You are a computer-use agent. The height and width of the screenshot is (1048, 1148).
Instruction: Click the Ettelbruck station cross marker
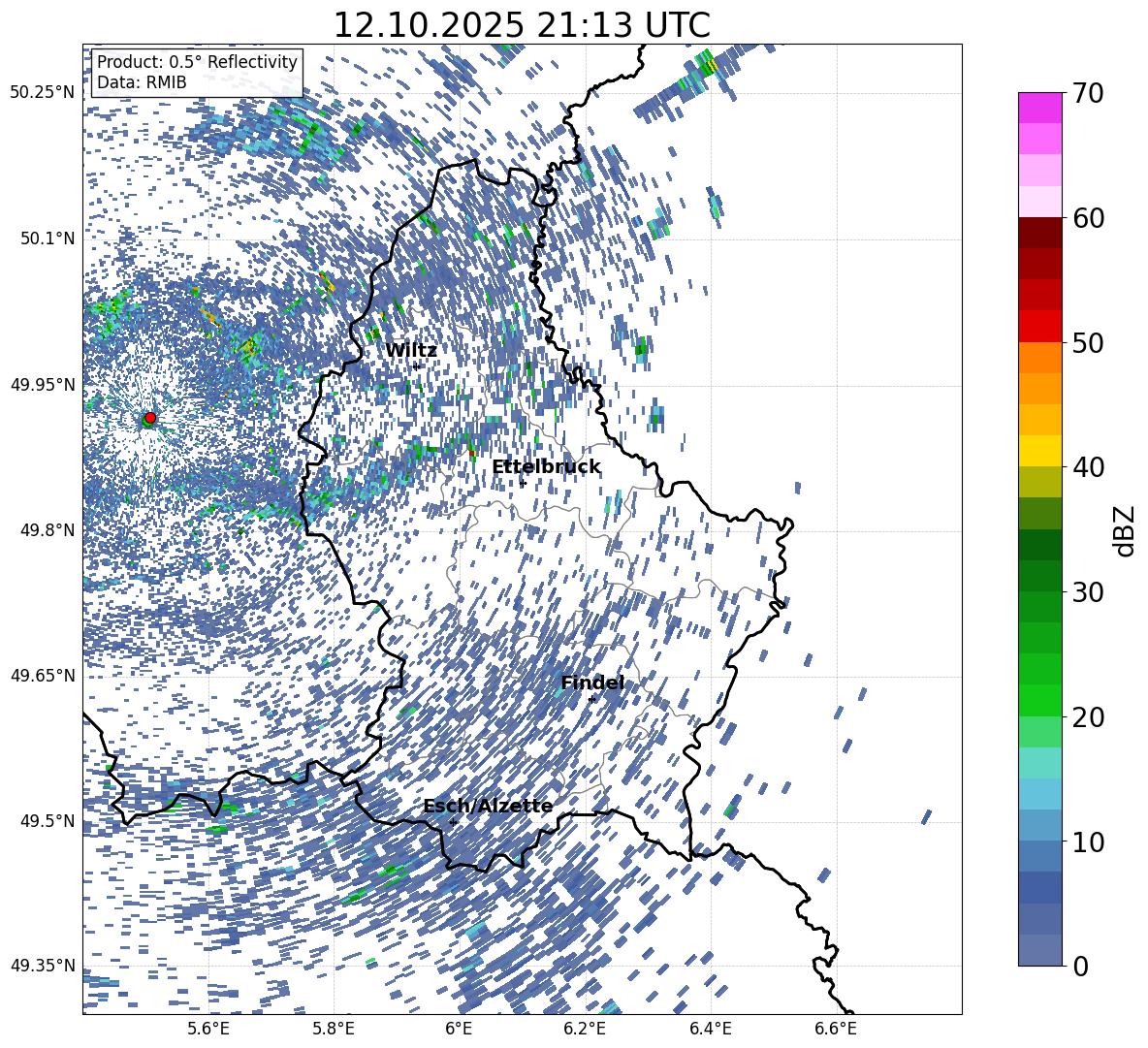[523, 483]
